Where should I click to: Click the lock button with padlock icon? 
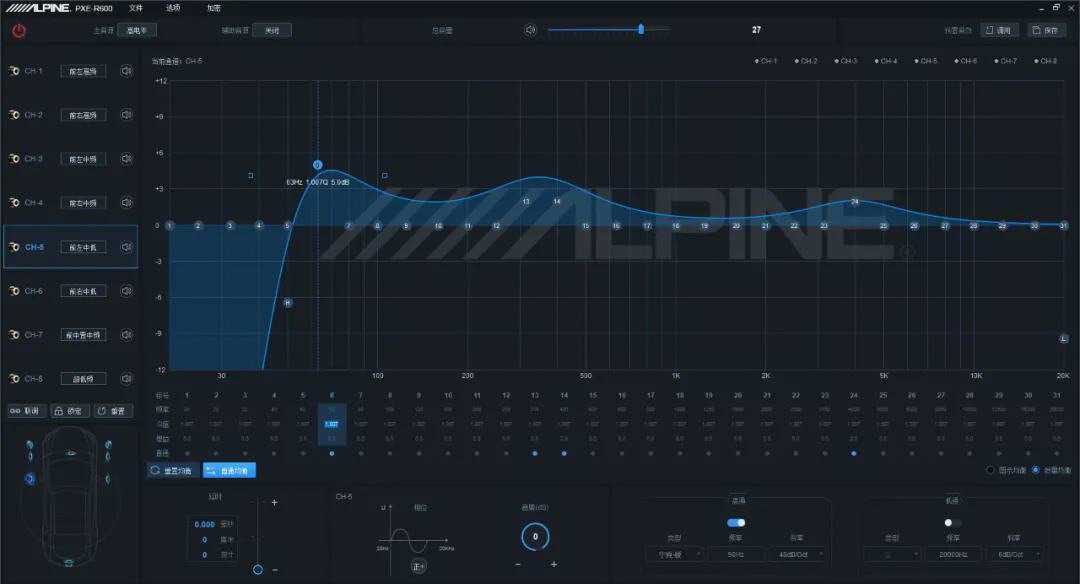[x=69, y=411]
